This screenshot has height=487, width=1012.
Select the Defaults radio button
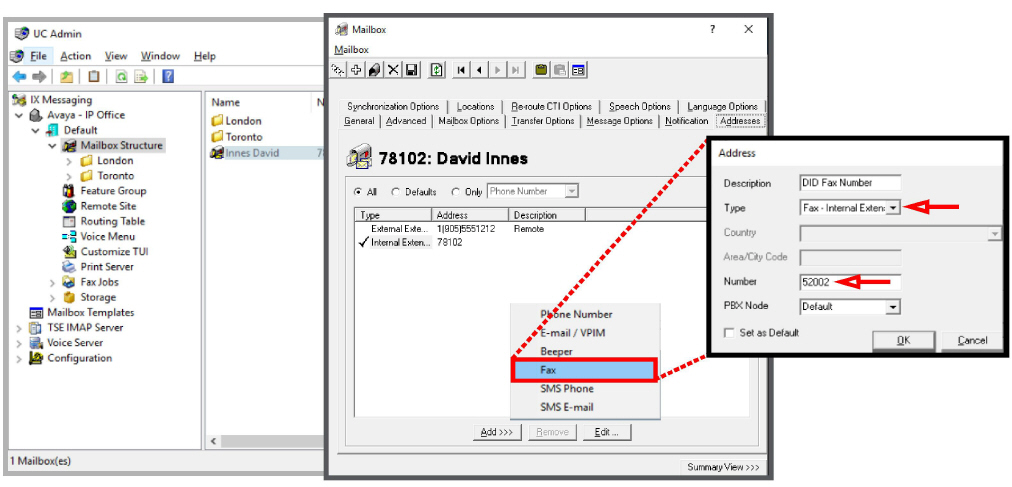396,192
